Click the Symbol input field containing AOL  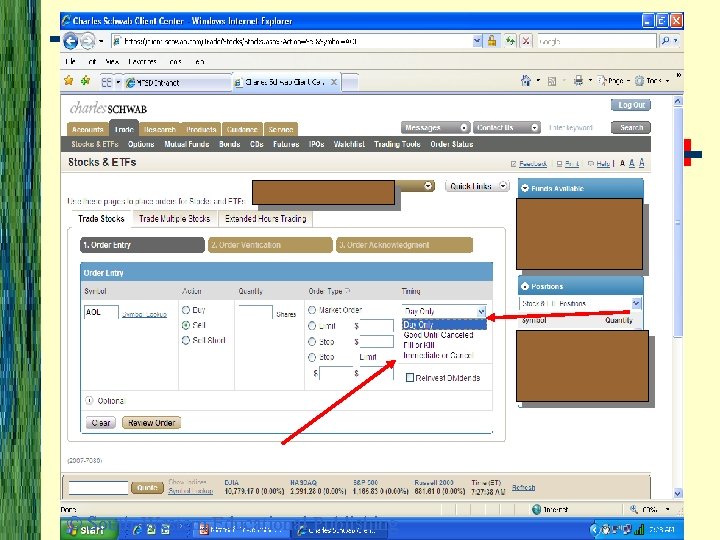(x=101, y=312)
